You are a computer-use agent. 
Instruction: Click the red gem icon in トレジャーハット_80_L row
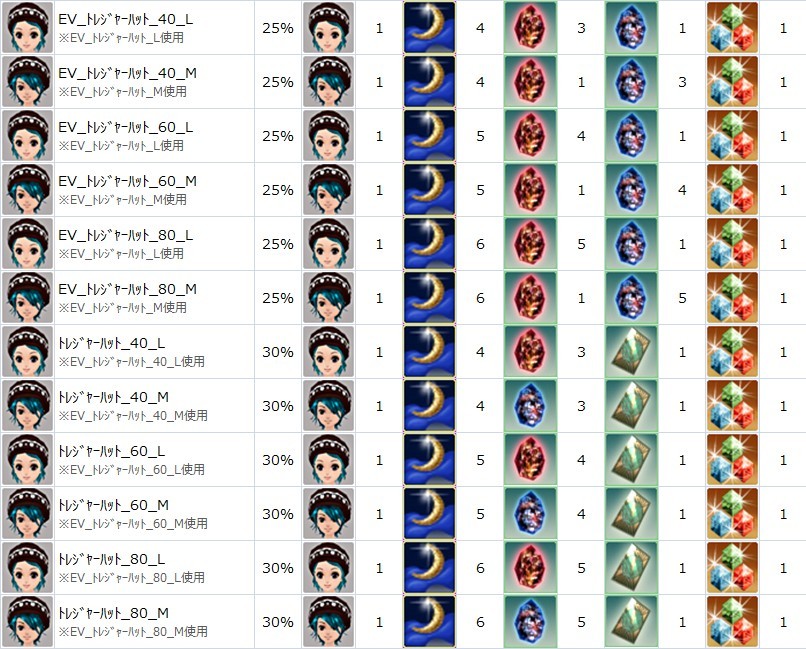[x=530, y=567]
